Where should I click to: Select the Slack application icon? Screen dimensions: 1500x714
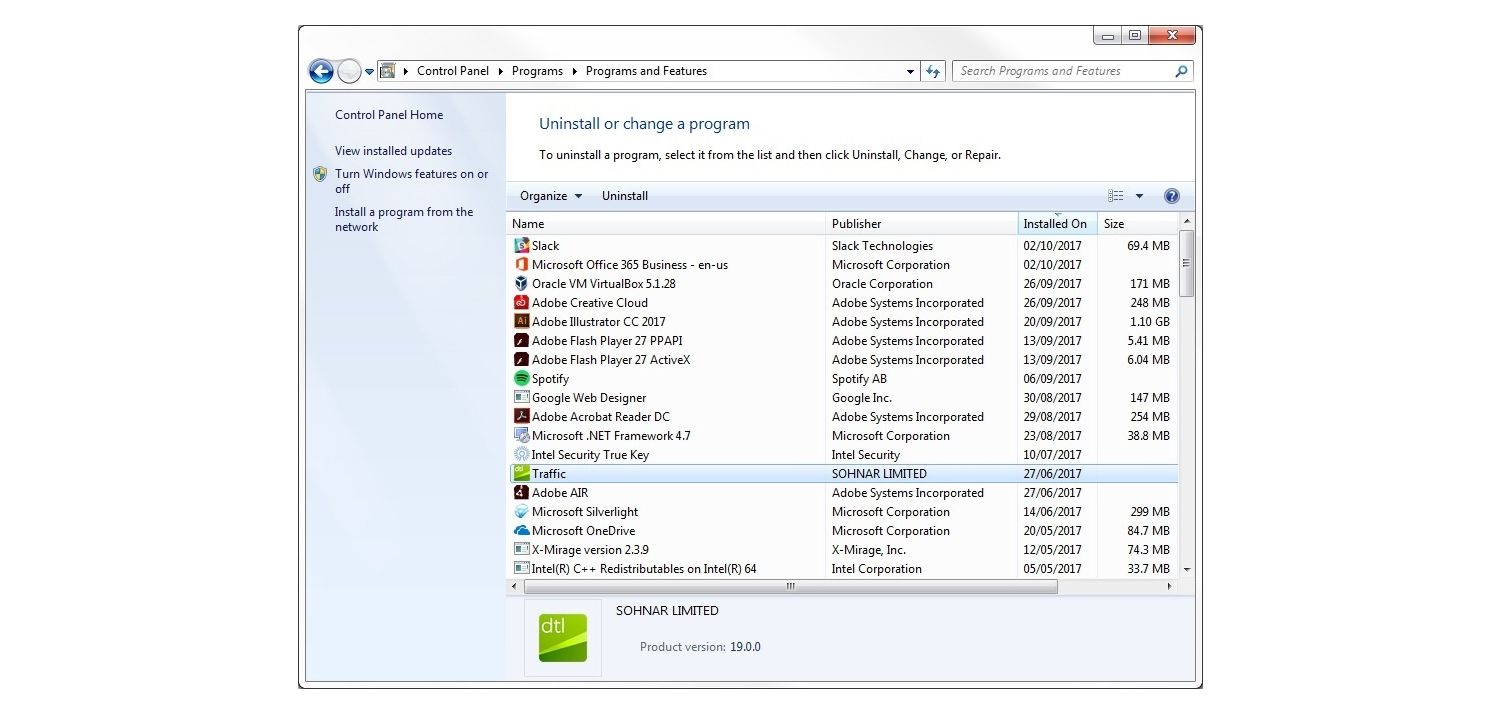[522, 245]
